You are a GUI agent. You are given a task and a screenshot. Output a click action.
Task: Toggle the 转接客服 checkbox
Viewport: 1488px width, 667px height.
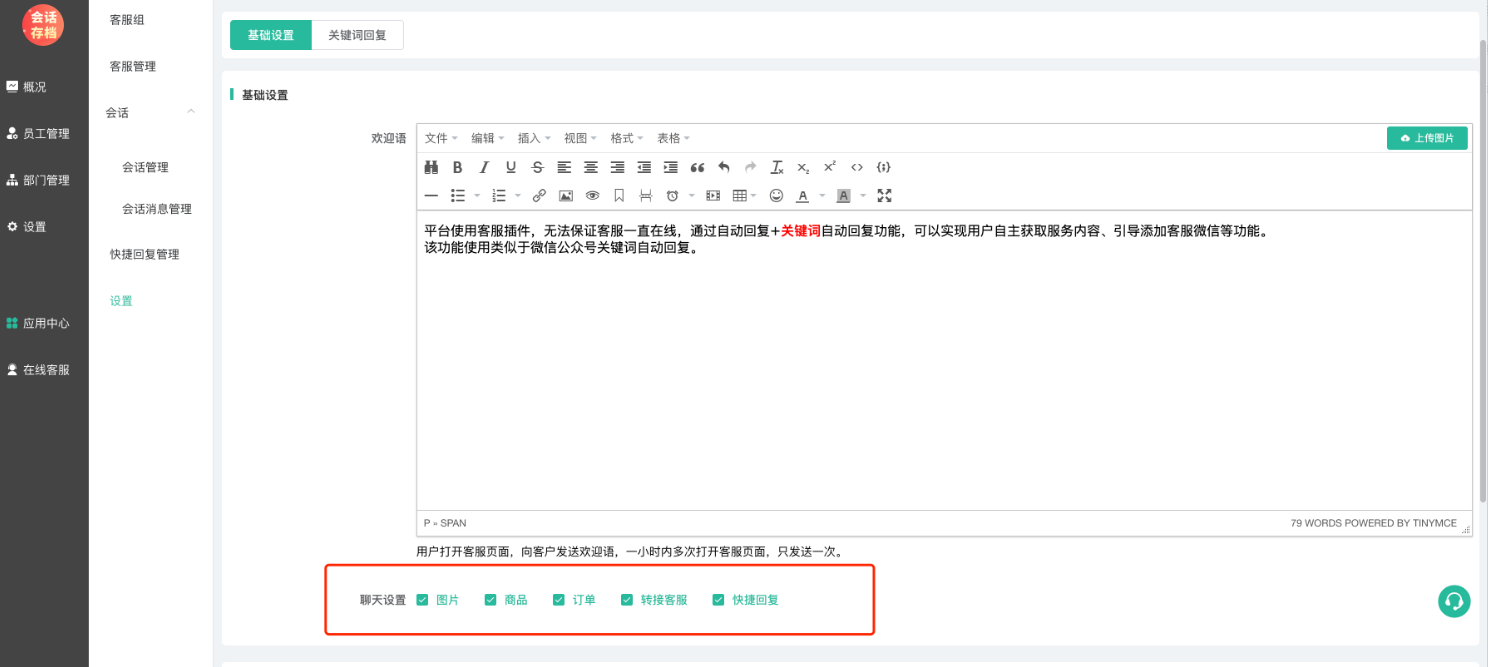627,600
